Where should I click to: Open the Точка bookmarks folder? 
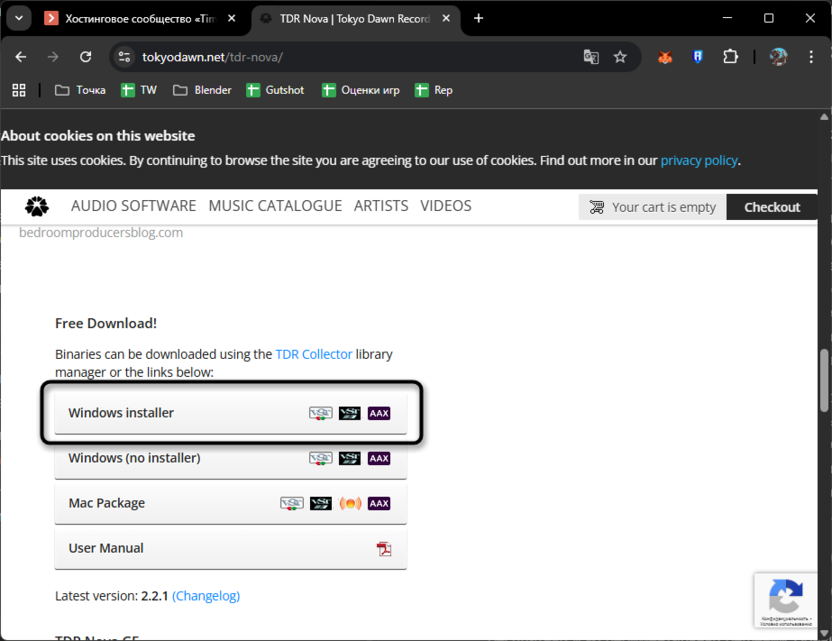coord(80,90)
